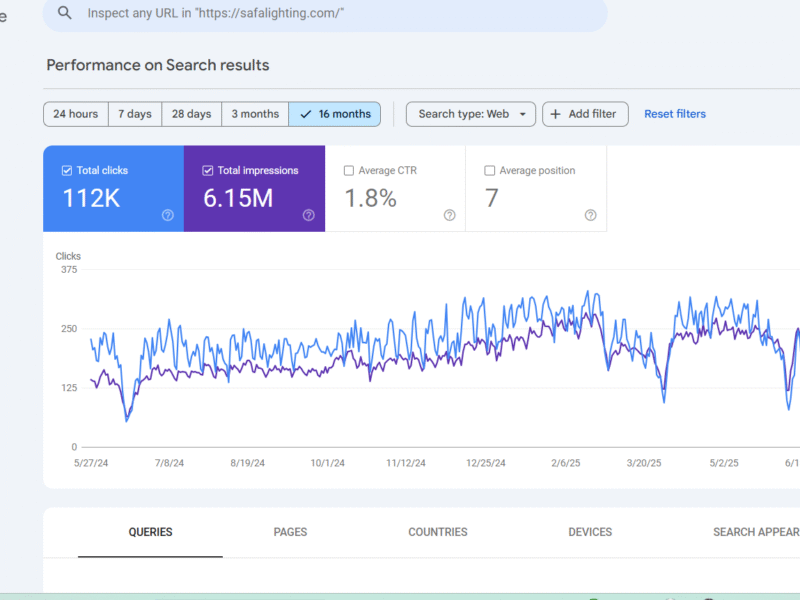Switch to the Devices tab
The height and width of the screenshot is (600, 800).
coord(590,532)
